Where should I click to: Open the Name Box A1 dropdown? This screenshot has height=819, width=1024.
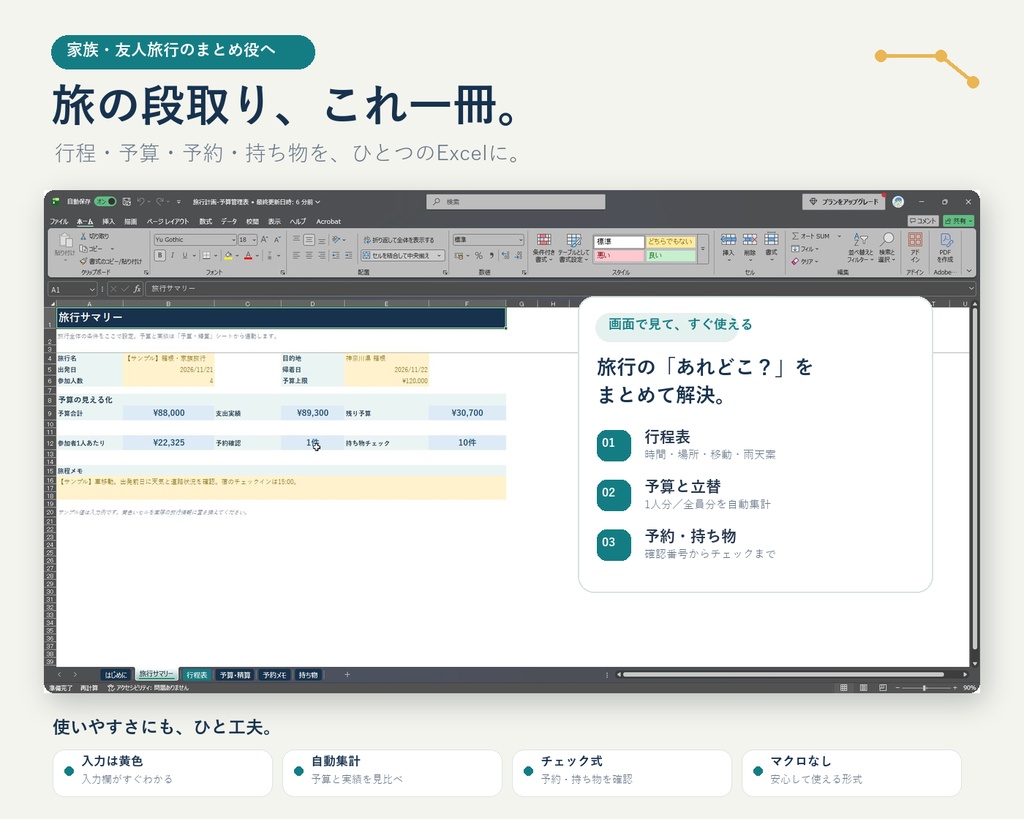pyautogui.click(x=92, y=289)
